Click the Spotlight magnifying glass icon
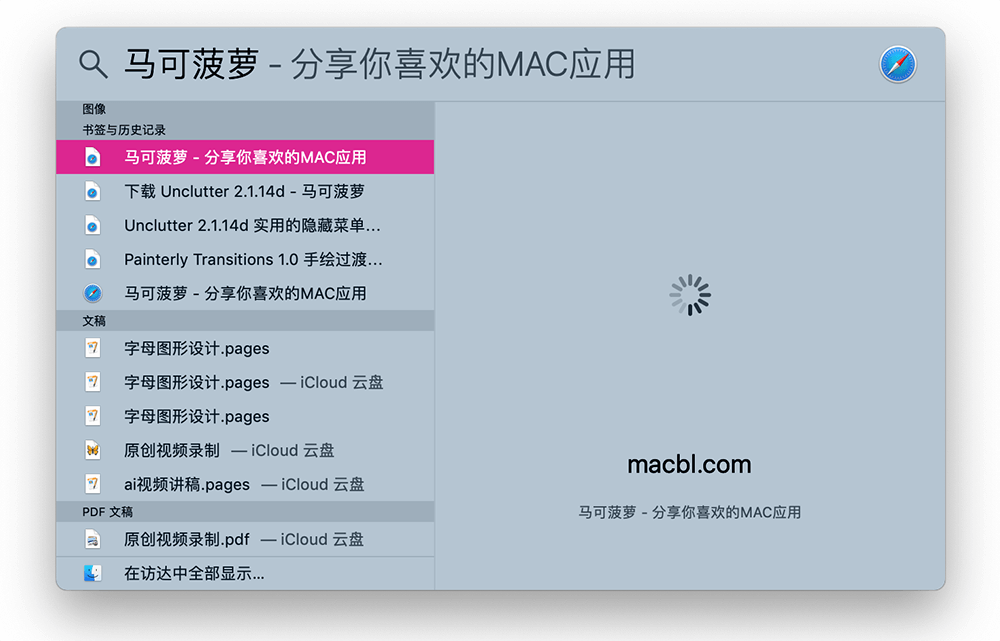 coord(93,64)
